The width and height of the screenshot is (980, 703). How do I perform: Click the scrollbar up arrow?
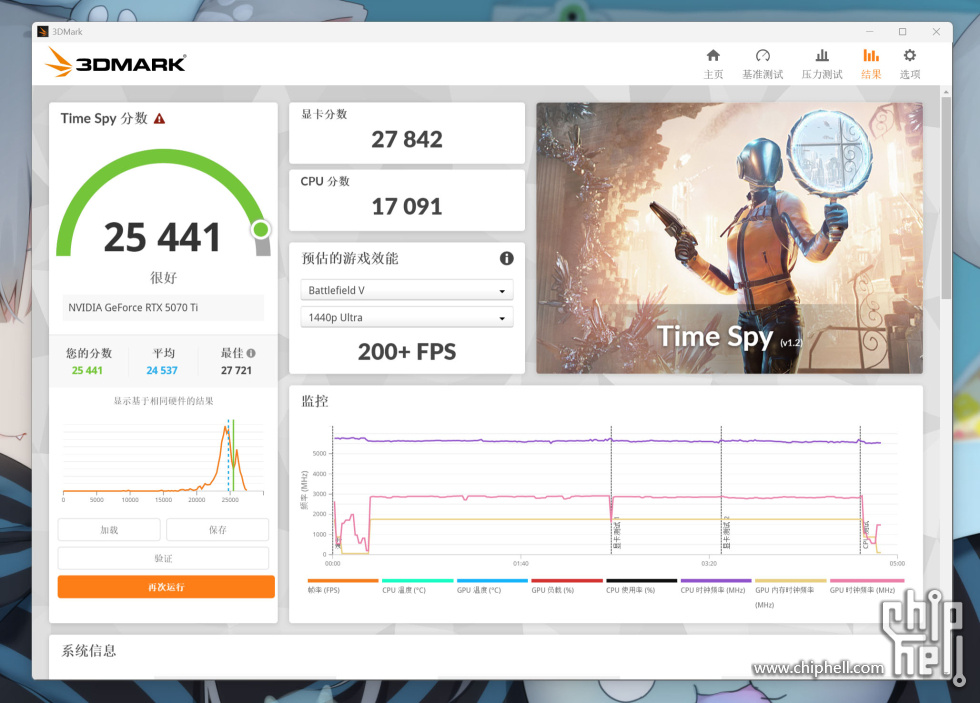pyautogui.click(x=946, y=92)
